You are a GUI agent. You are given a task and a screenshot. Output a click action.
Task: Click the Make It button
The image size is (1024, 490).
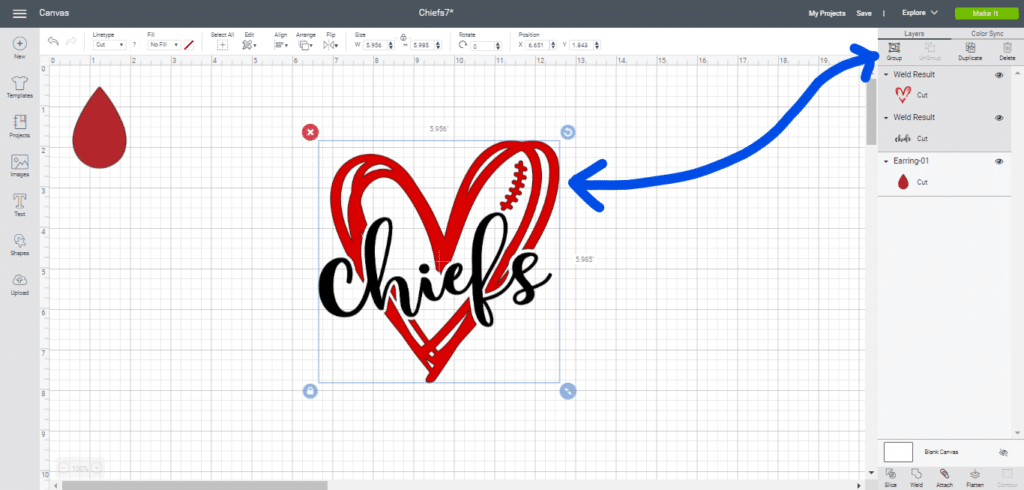[x=982, y=13]
